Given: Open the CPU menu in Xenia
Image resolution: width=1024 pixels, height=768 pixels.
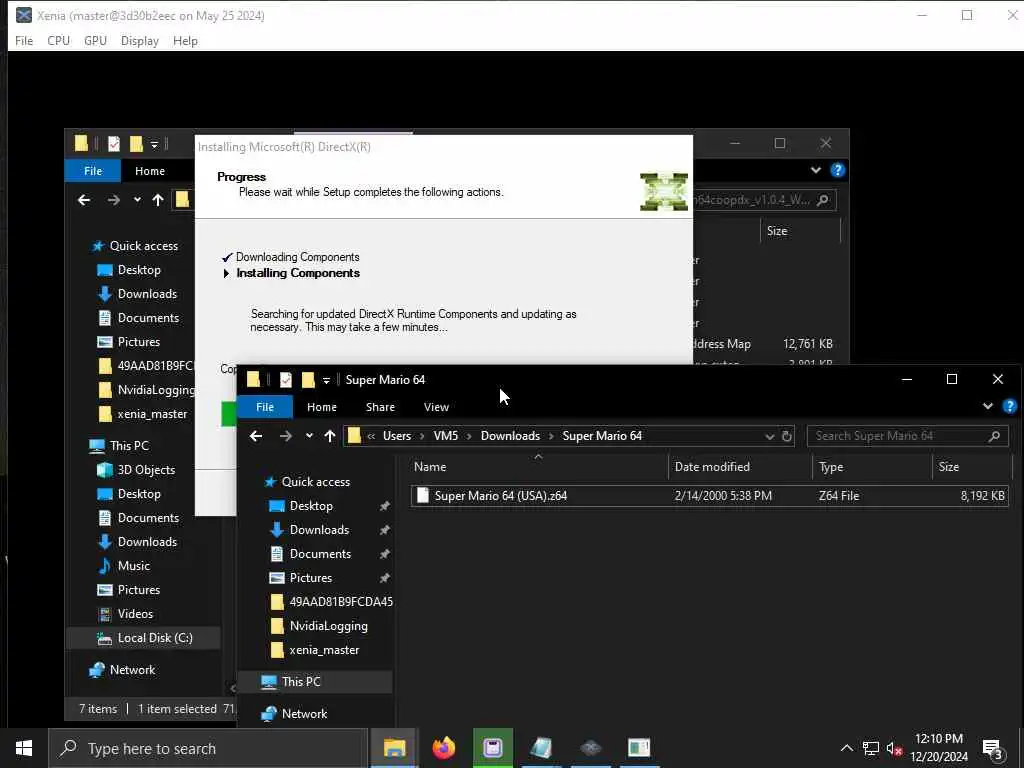Looking at the screenshot, I should coord(58,40).
